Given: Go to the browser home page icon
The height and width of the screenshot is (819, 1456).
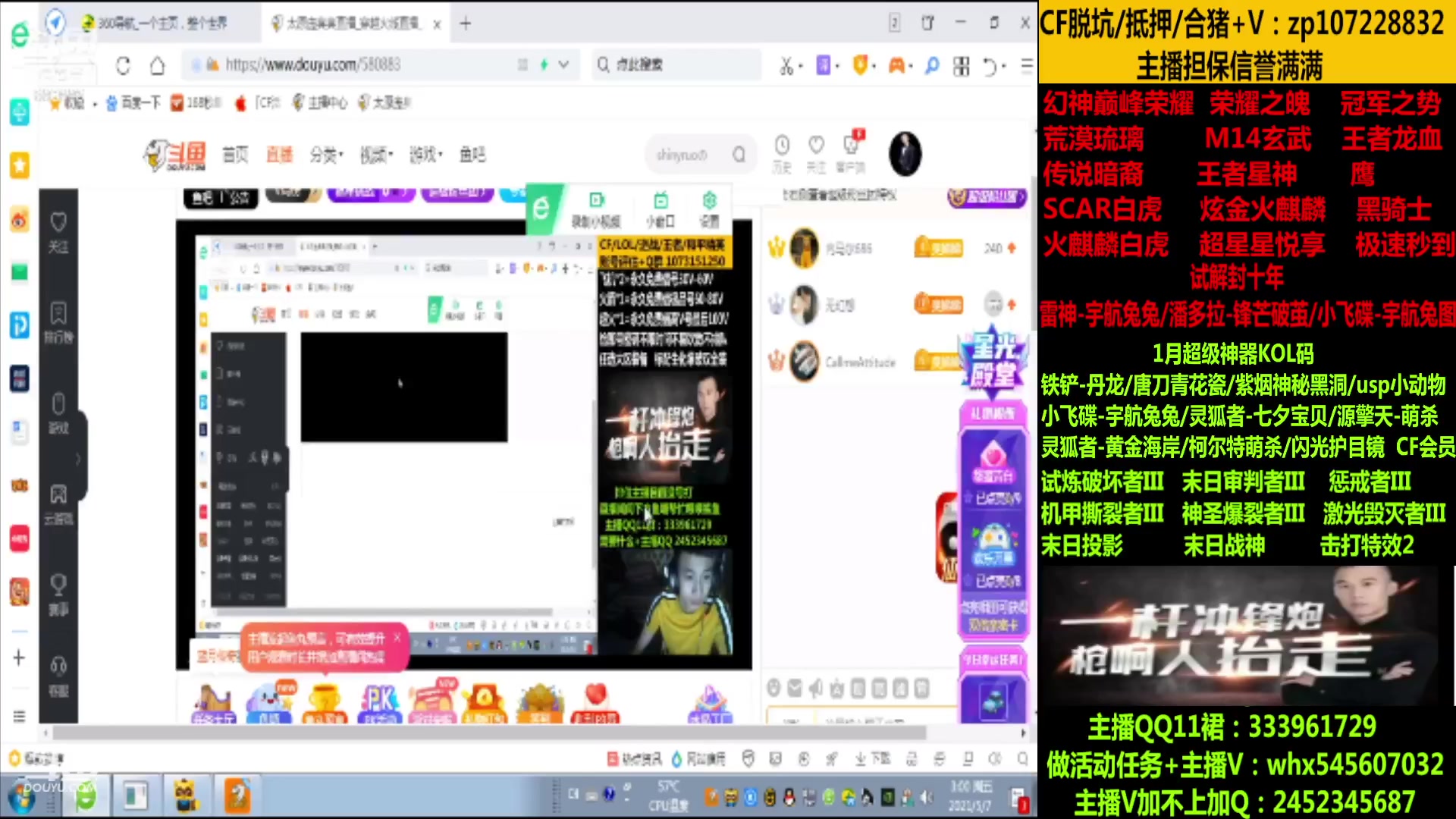Looking at the screenshot, I should tap(157, 66).
